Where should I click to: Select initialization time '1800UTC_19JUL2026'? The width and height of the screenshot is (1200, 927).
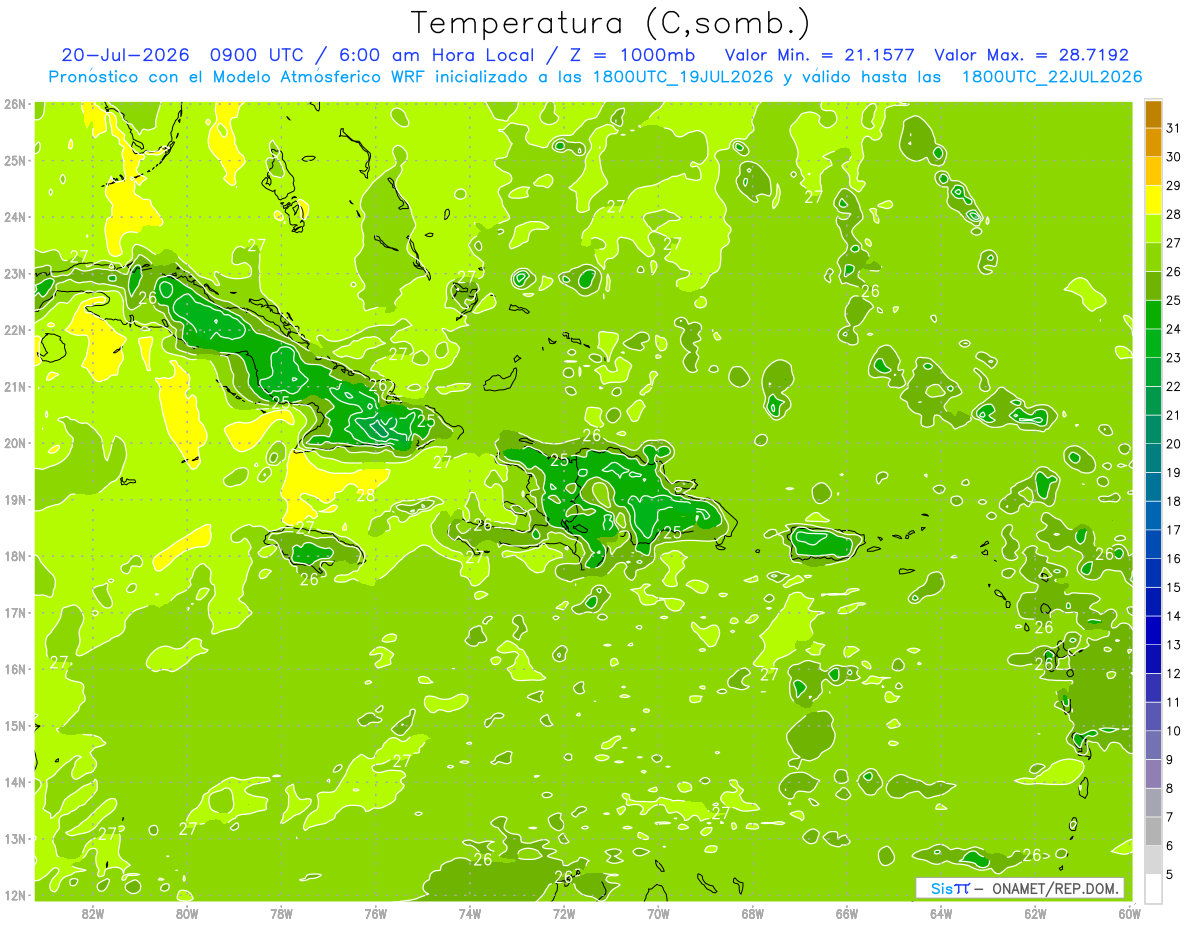683,77
